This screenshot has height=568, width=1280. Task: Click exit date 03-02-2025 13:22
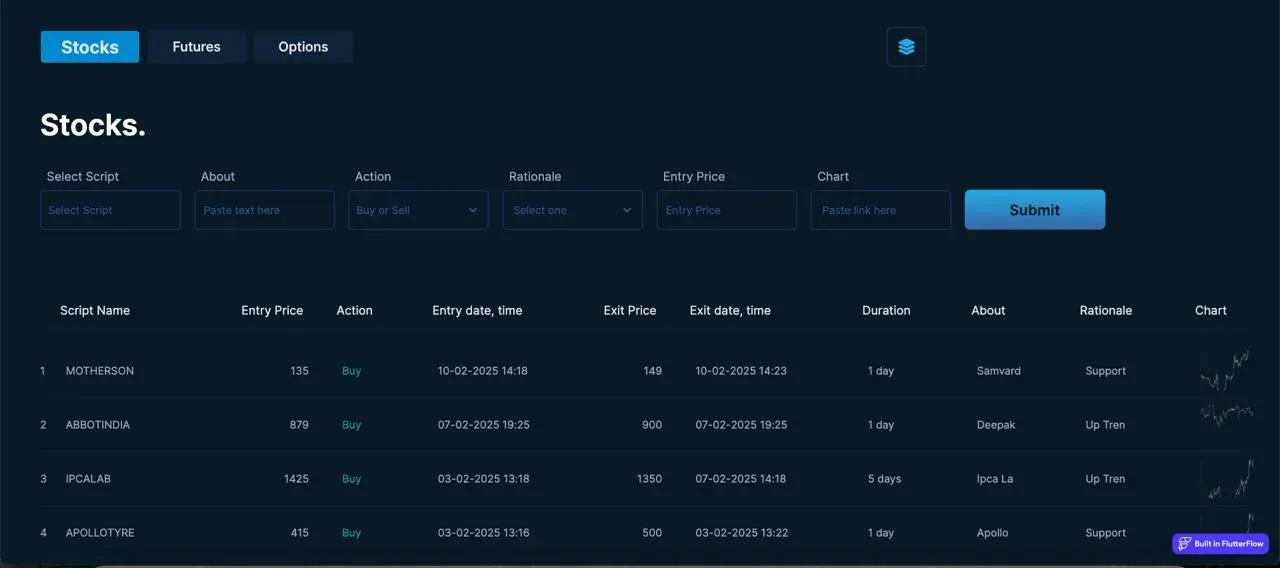pos(742,533)
